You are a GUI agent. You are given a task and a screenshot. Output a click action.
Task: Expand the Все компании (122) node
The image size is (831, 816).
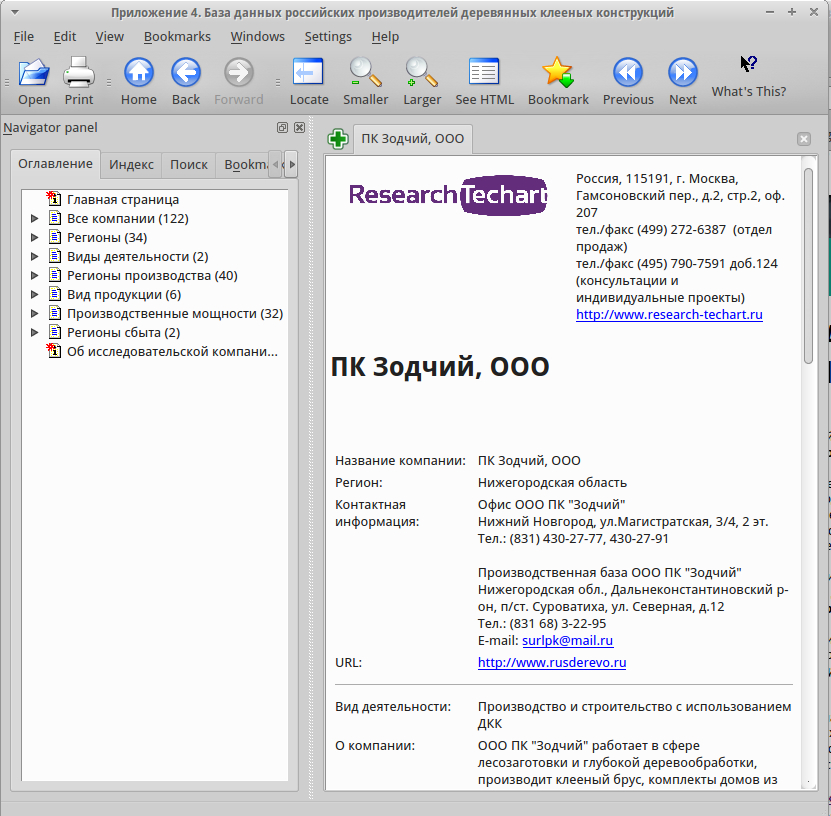pos(34,218)
